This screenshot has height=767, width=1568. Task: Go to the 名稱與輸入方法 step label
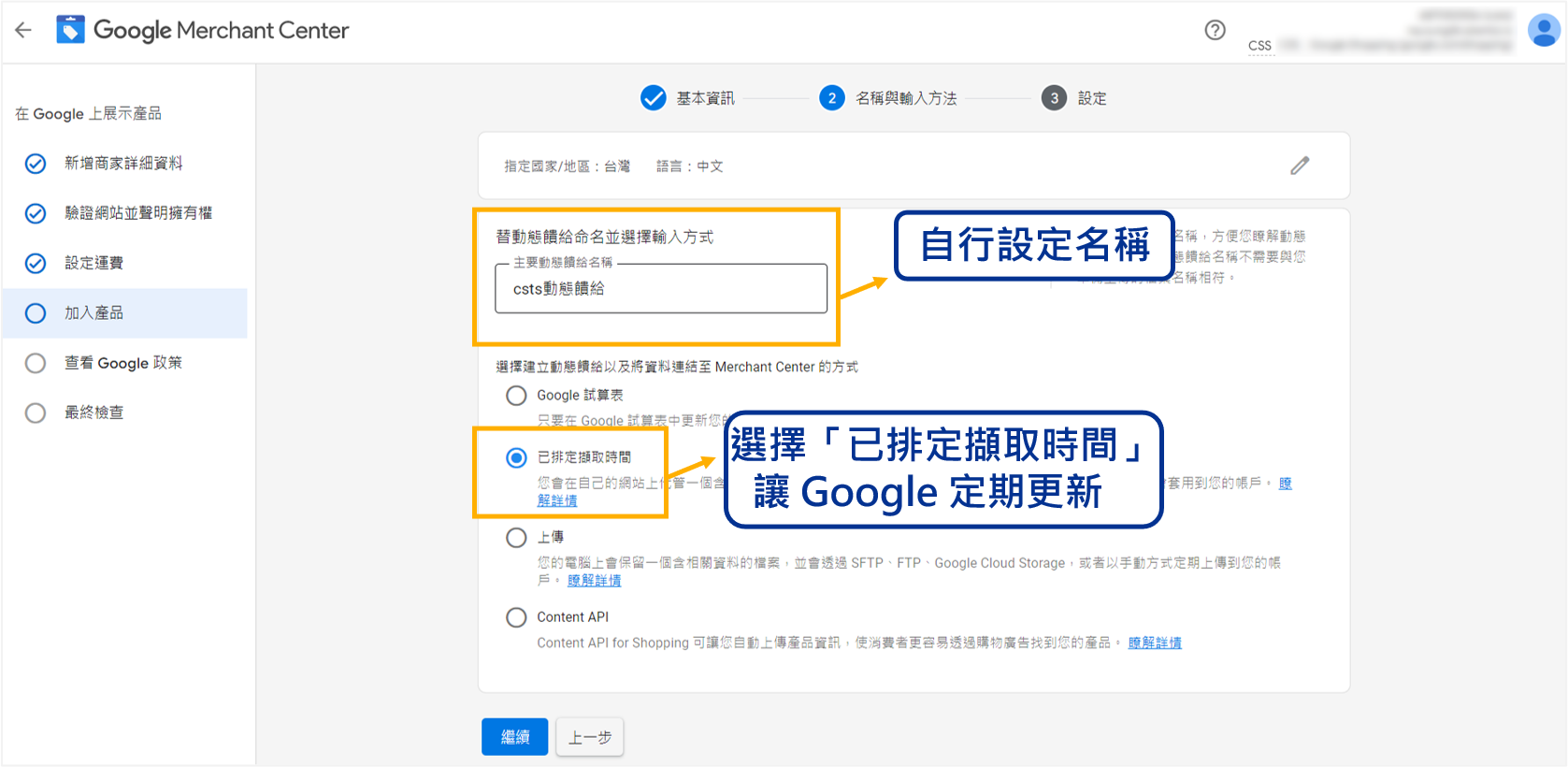(906, 98)
